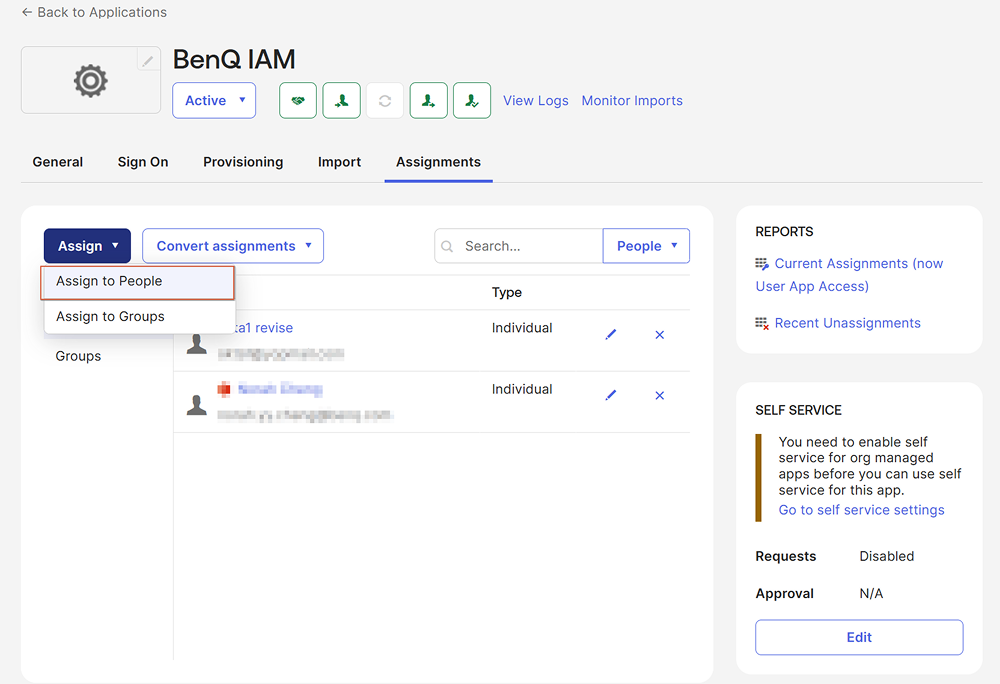Select Assign to People menu option
The height and width of the screenshot is (684, 1000).
click(137, 282)
